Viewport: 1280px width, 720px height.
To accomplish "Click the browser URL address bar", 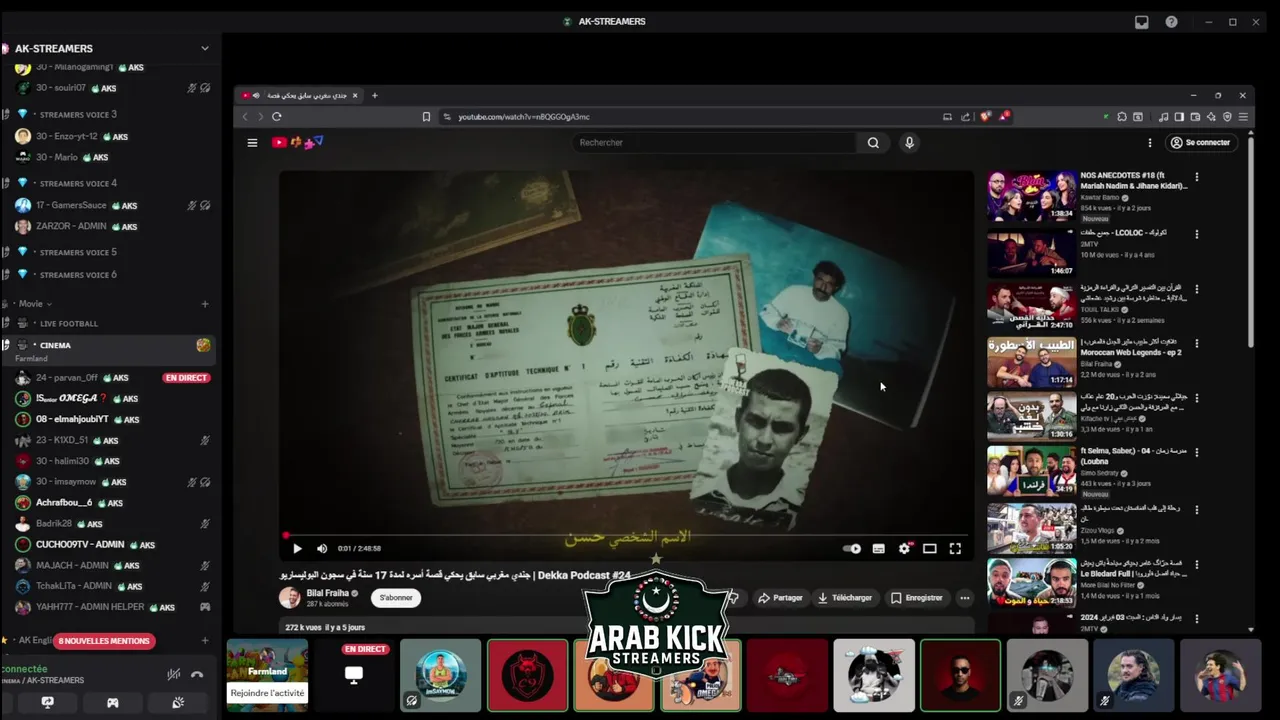I will pyautogui.click(x=690, y=117).
